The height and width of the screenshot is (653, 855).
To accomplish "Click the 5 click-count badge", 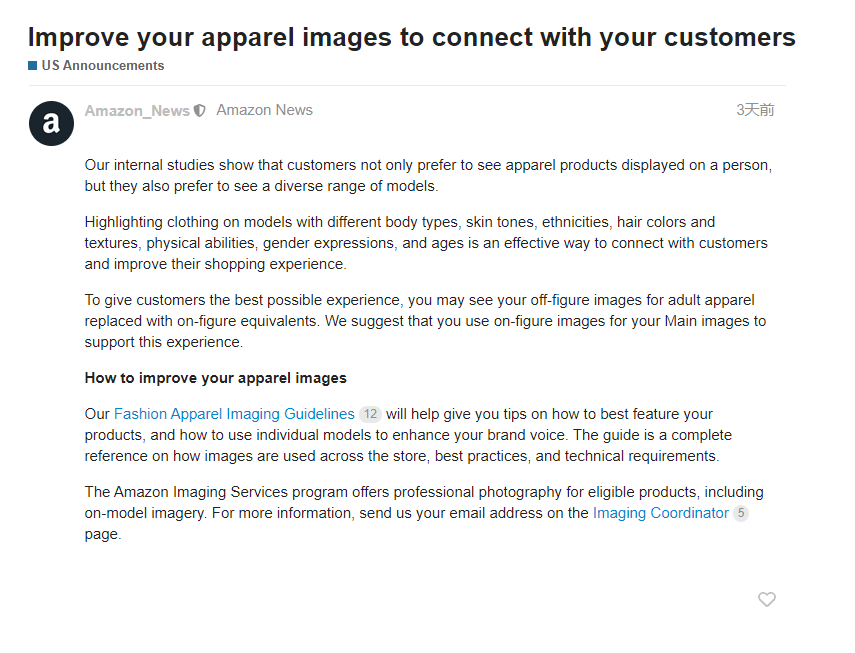I will pos(741,513).
